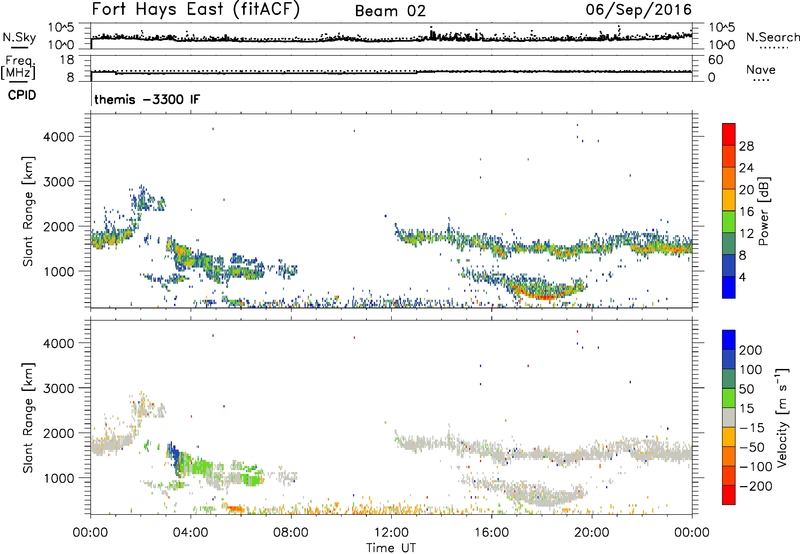This screenshot has width=800, height=554.
Task: Click the 'Freq. [MHz]' axis label
Action: [x=19, y=67]
